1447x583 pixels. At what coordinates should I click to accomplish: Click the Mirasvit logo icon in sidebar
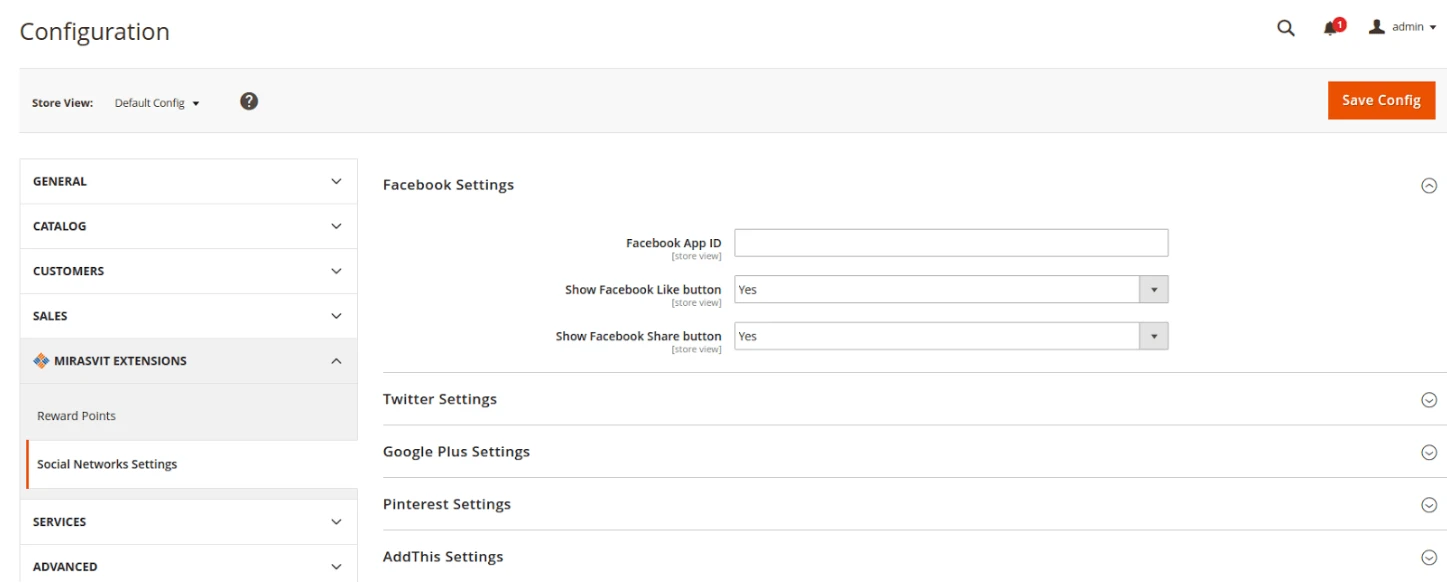(41, 361)
